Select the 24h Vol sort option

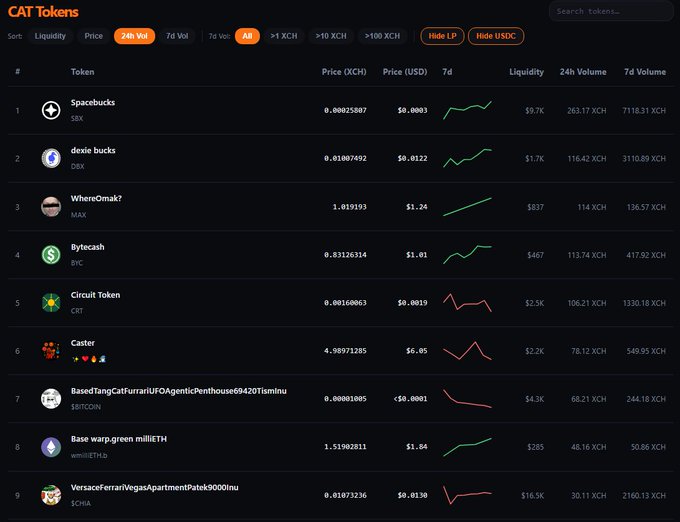(x=134, y=36)
